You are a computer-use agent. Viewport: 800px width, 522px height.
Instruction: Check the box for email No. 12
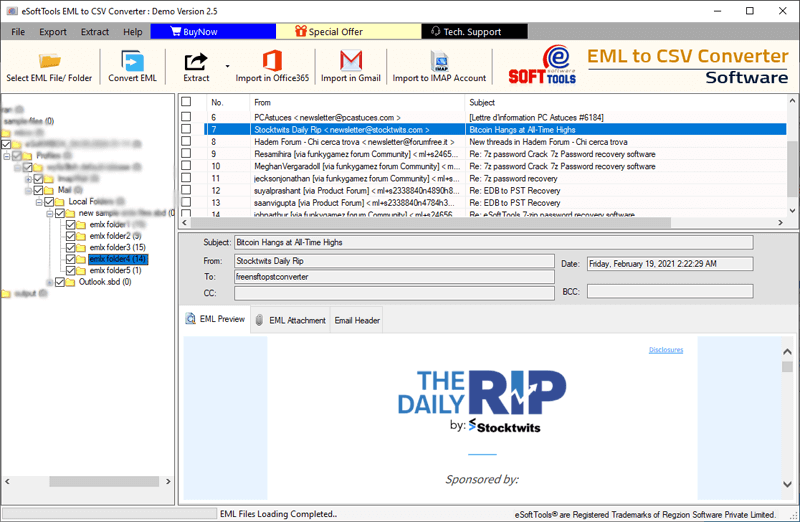(186, 190)
